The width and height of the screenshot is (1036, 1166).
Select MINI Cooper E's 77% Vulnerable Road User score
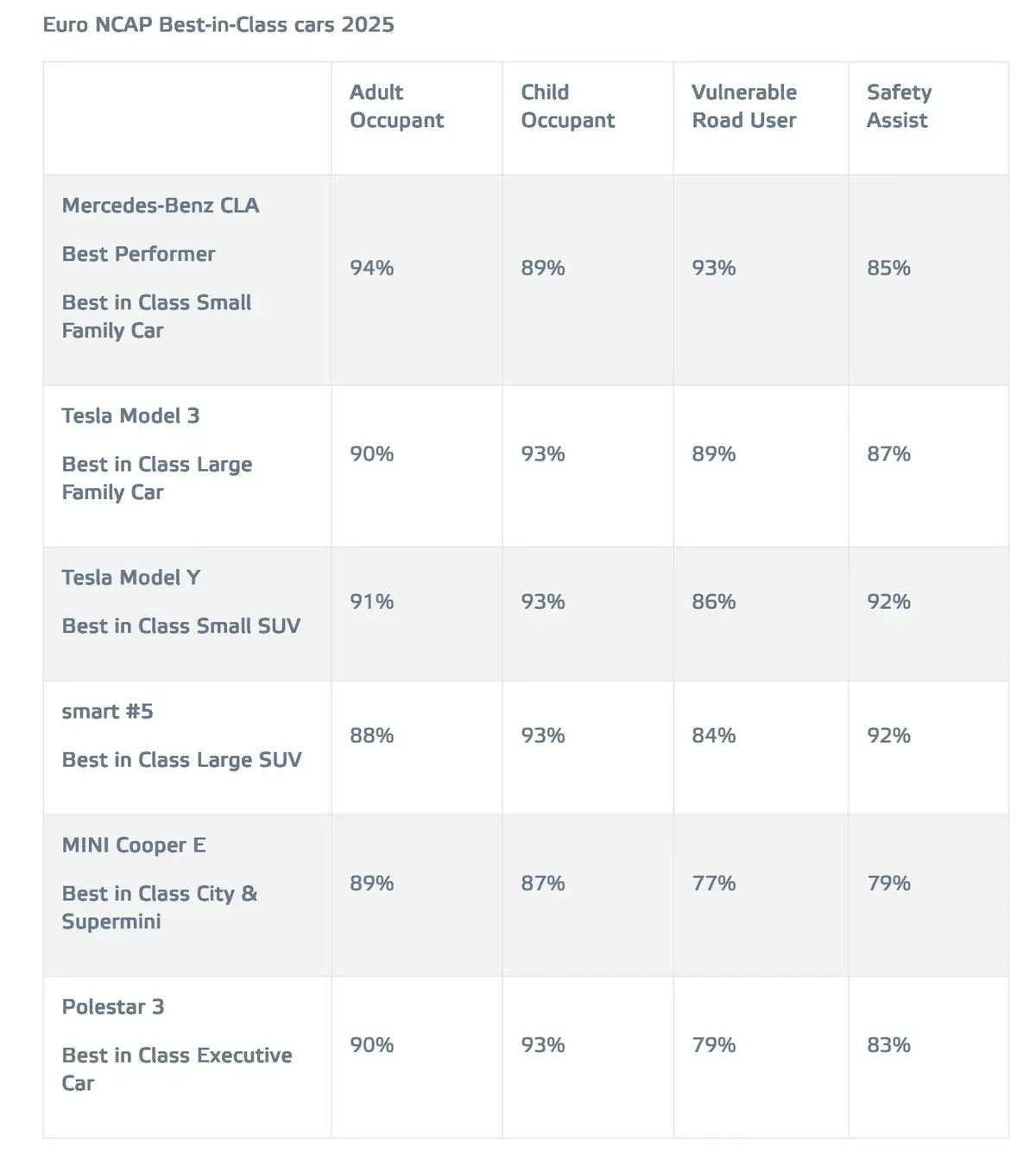click(713, 883)
